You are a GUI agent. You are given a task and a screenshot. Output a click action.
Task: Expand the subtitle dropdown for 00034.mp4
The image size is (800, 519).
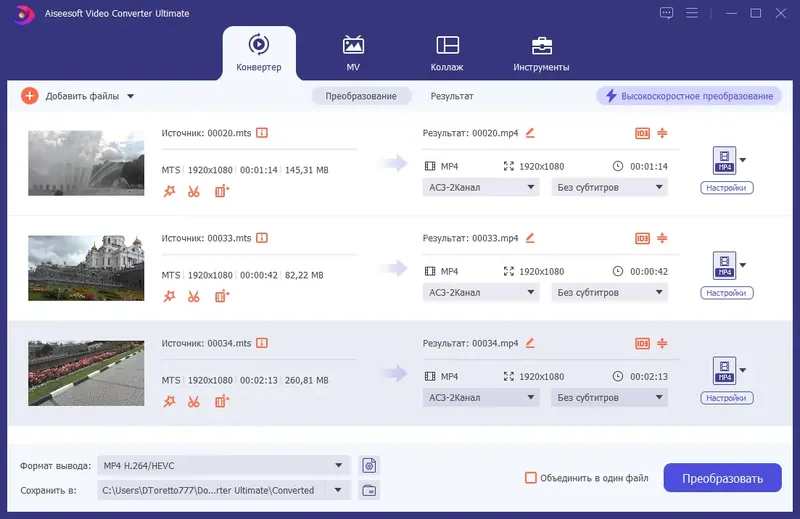click(609, 398)
